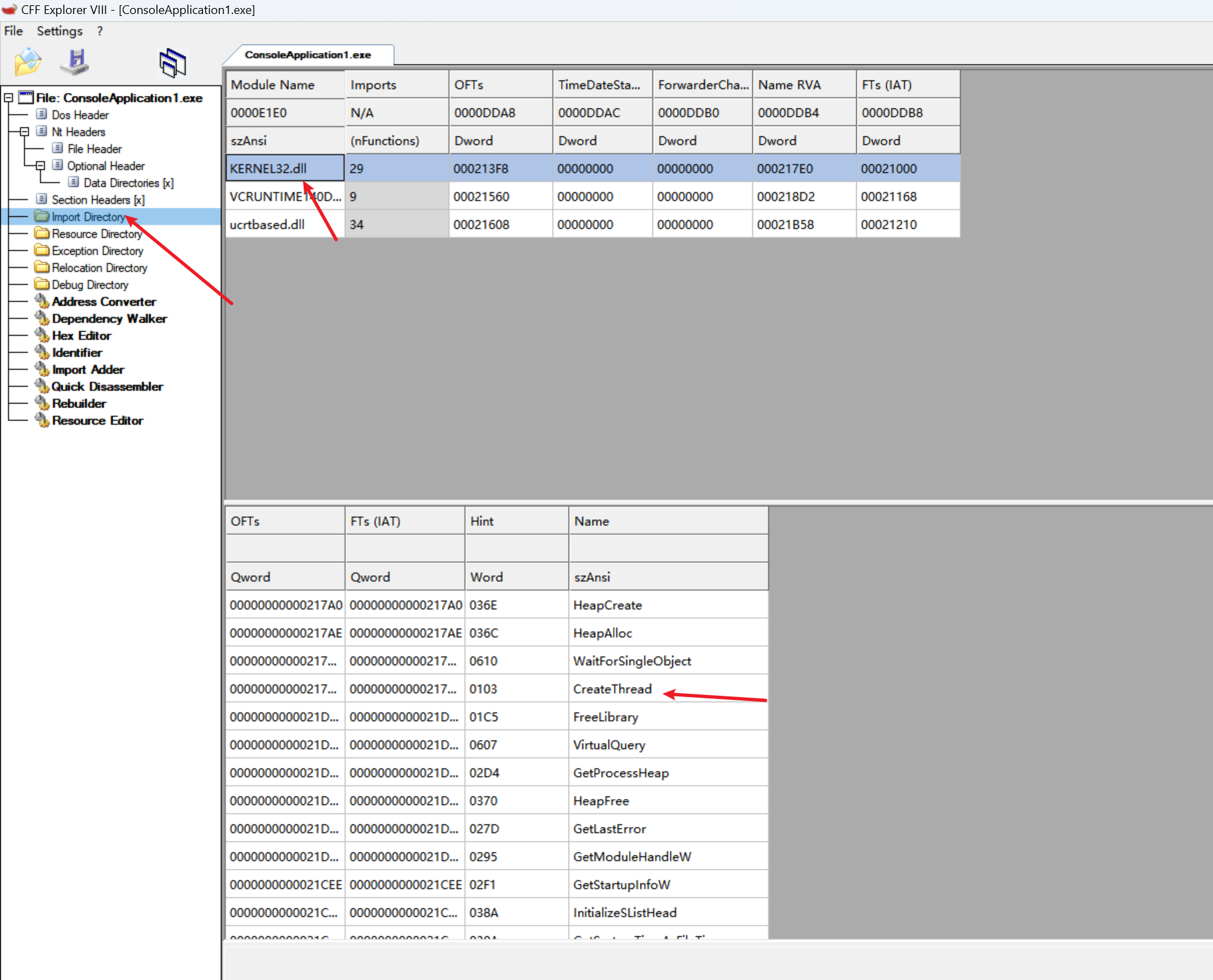
Task: Click the Quick Disassembler tool icon
Action: click(43, 386)
